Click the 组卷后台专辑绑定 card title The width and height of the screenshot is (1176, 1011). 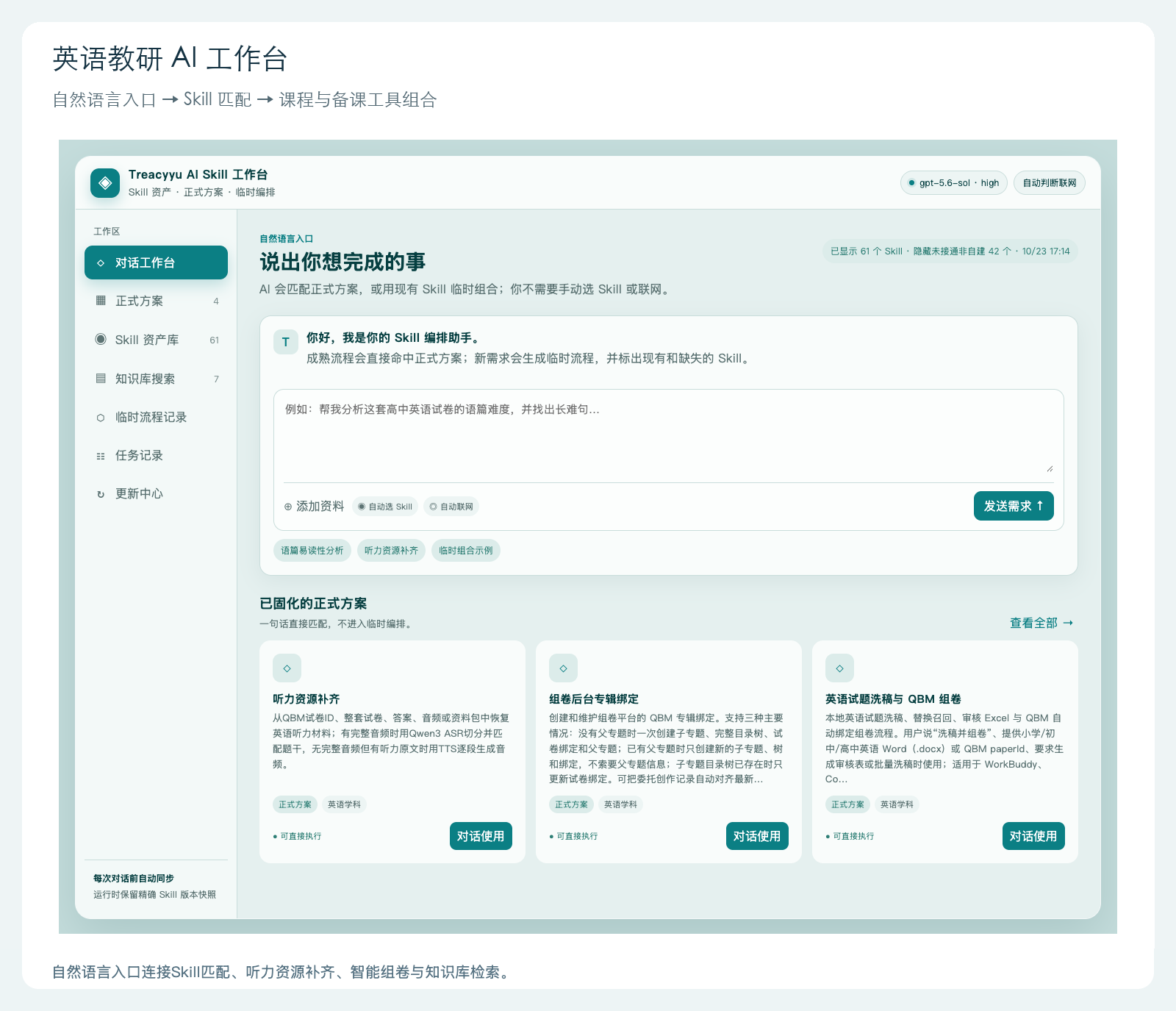(594, 699)
